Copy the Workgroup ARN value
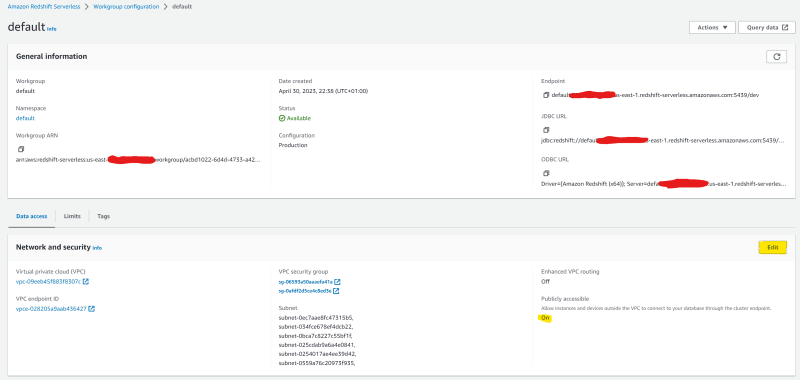 pos(21,149)
